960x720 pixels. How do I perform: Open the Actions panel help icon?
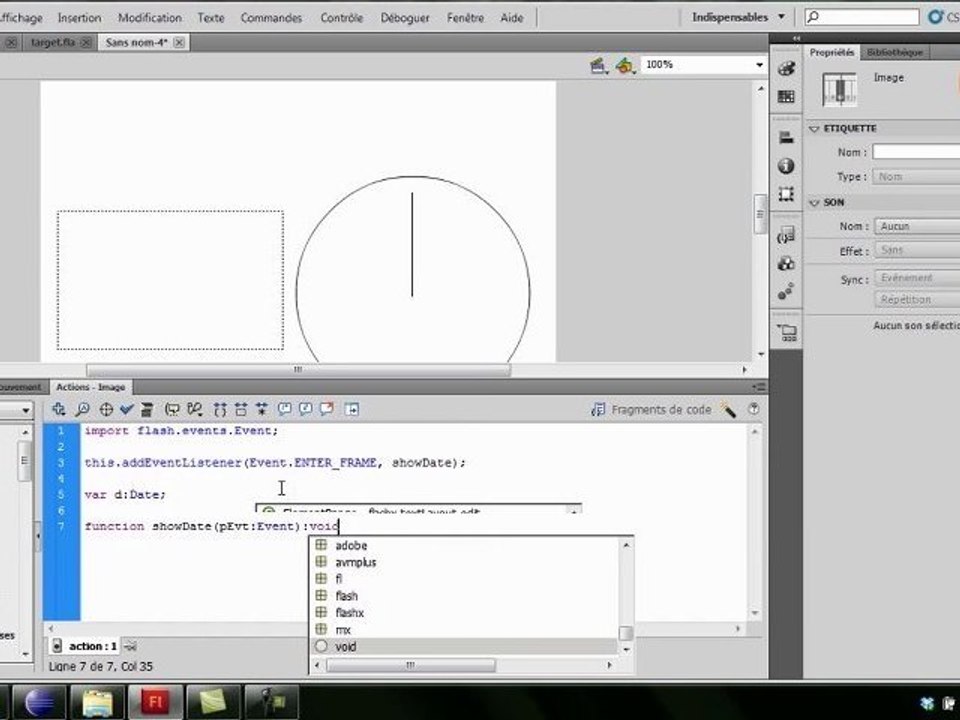point(754,408)
